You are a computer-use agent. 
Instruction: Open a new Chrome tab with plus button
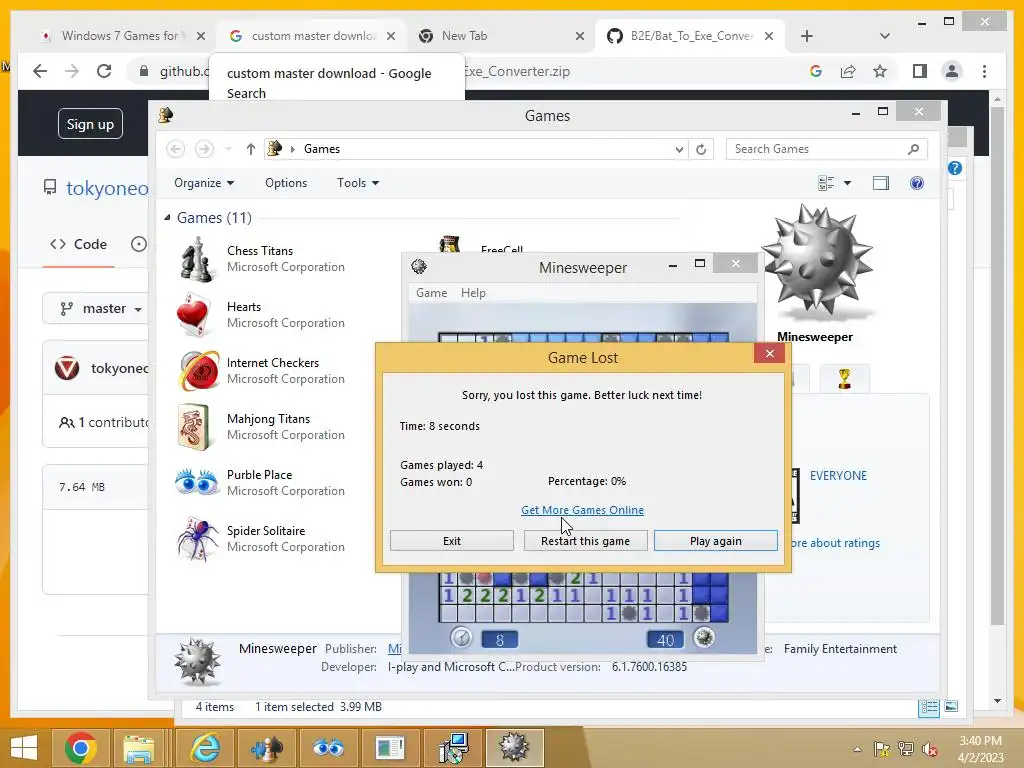point(807,36)
